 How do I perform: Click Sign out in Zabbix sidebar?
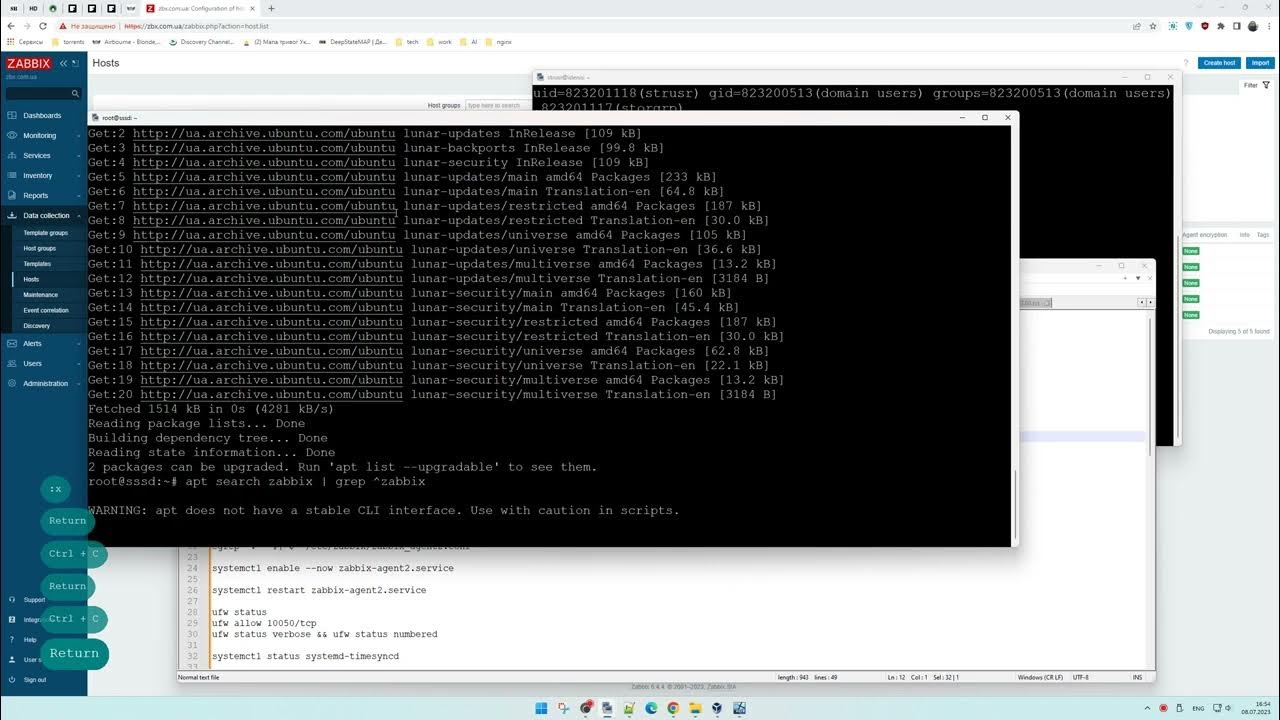pos(35,679)
